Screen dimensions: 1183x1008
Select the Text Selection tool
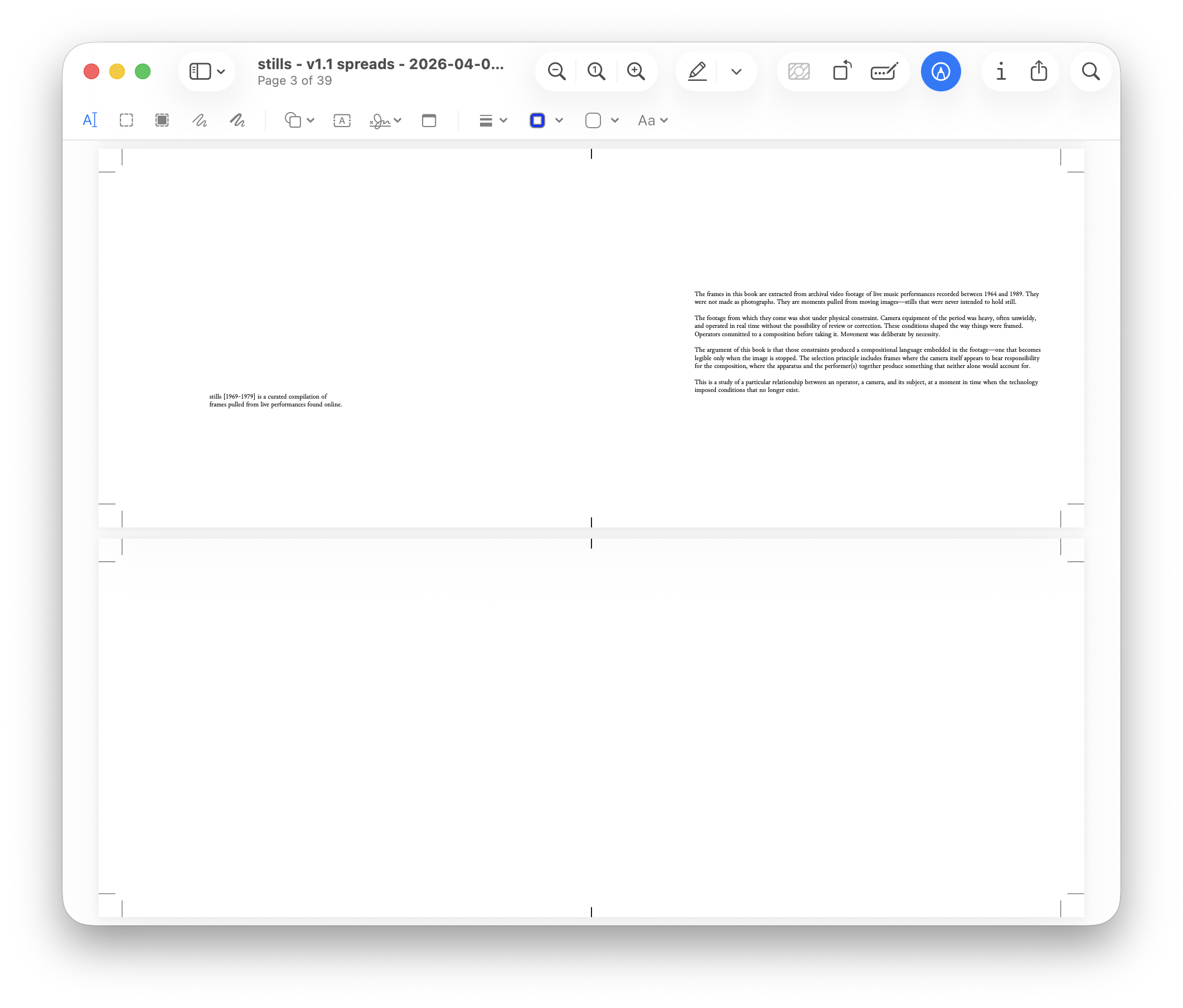90,120
